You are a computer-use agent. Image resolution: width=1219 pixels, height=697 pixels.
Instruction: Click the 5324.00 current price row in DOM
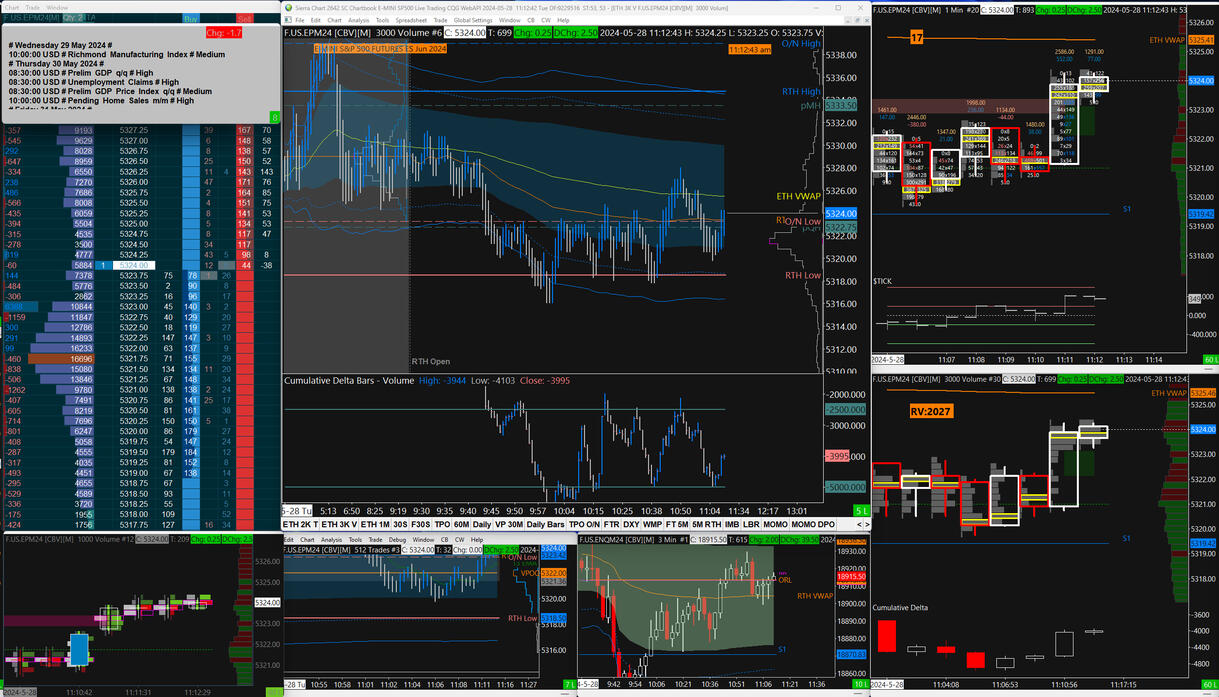pyautogui.click(x=135, y=264)
